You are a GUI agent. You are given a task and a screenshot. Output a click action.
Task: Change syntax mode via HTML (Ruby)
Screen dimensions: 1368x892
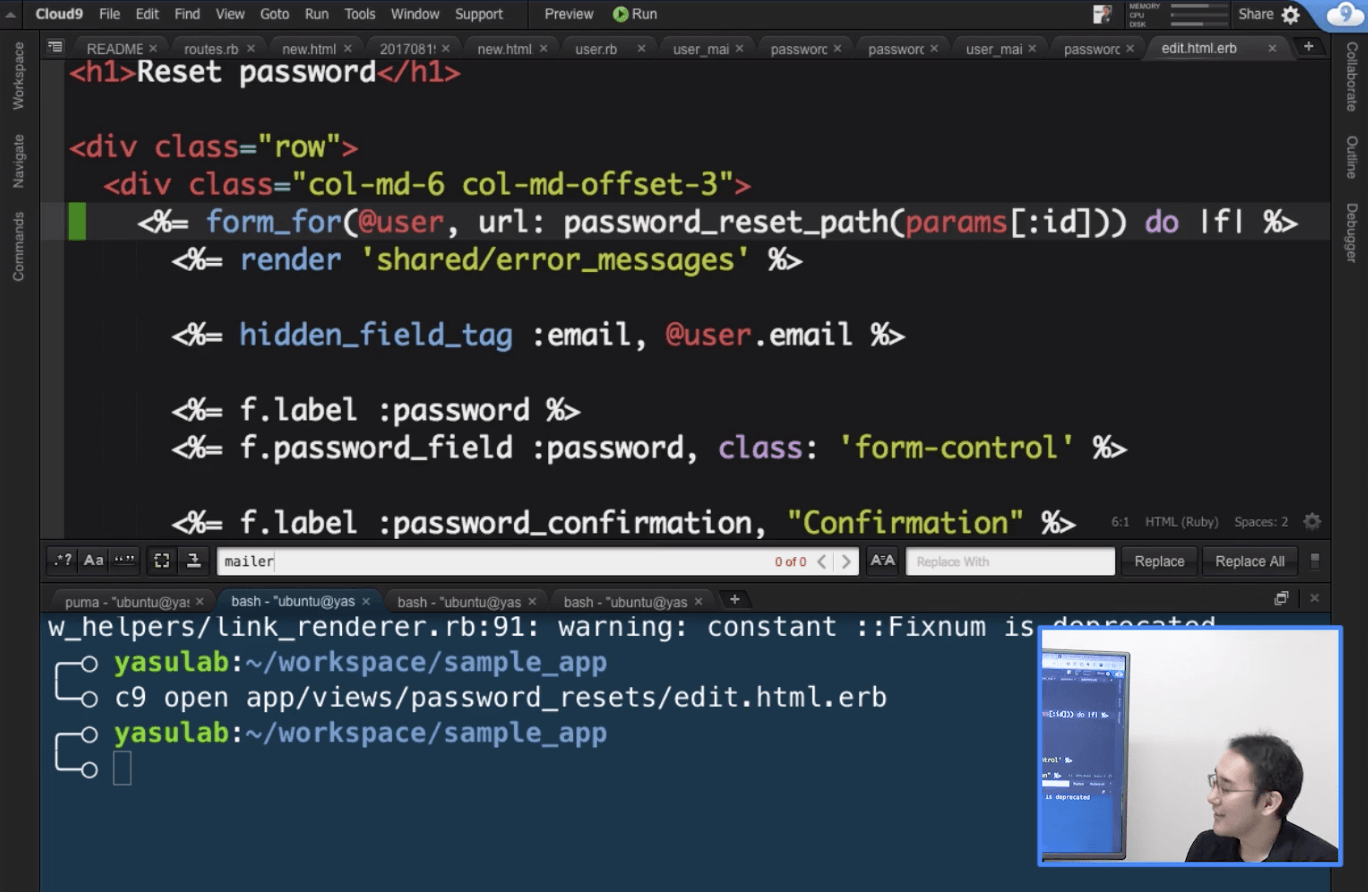(x=1181, y=522)
